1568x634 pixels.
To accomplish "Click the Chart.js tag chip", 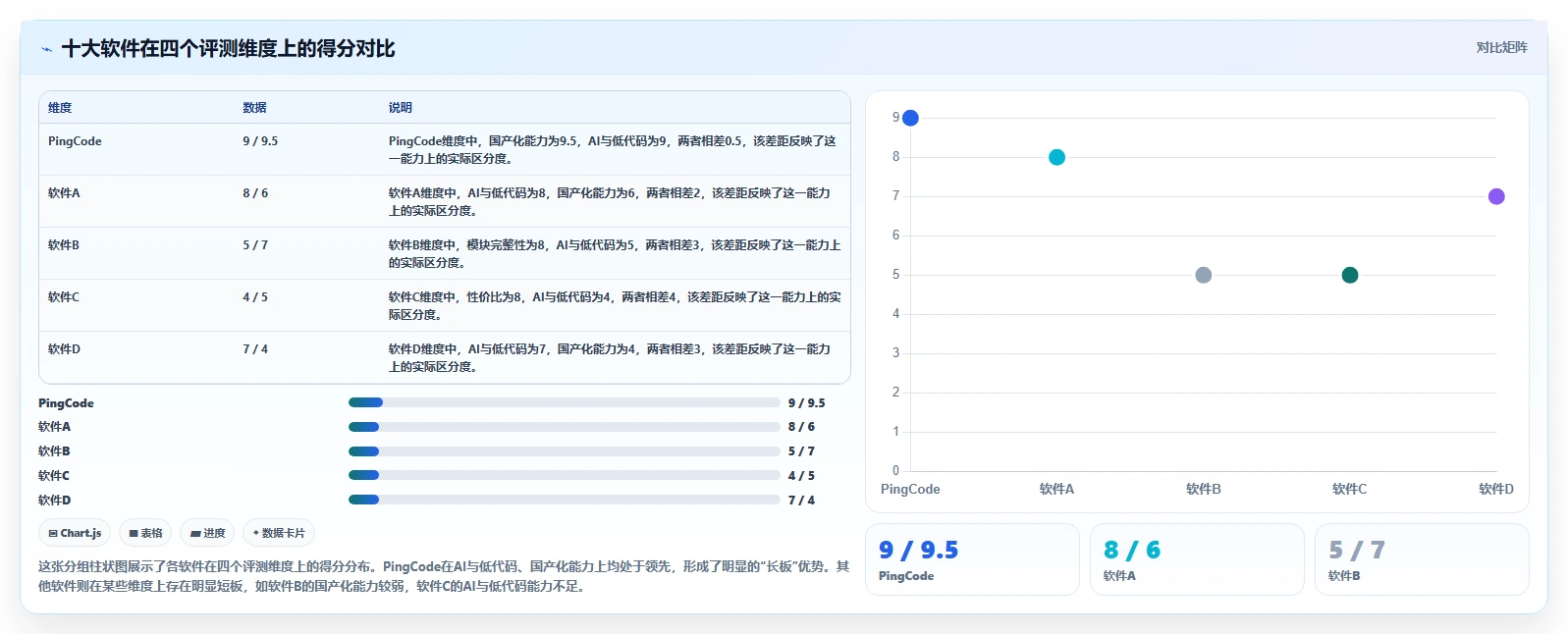I will click(x=75, y=533).
